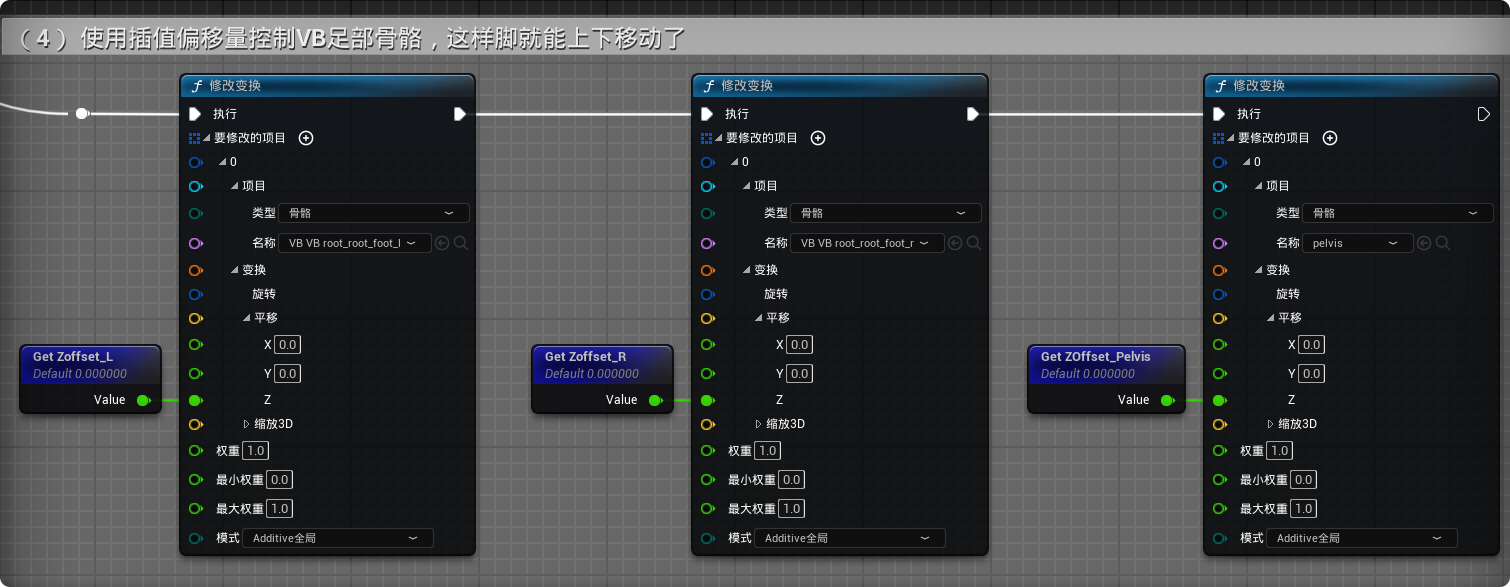Screen dimensions: 1510x587
Task: Browse magnifier next to pelvis name
Action: (1442, 243)
